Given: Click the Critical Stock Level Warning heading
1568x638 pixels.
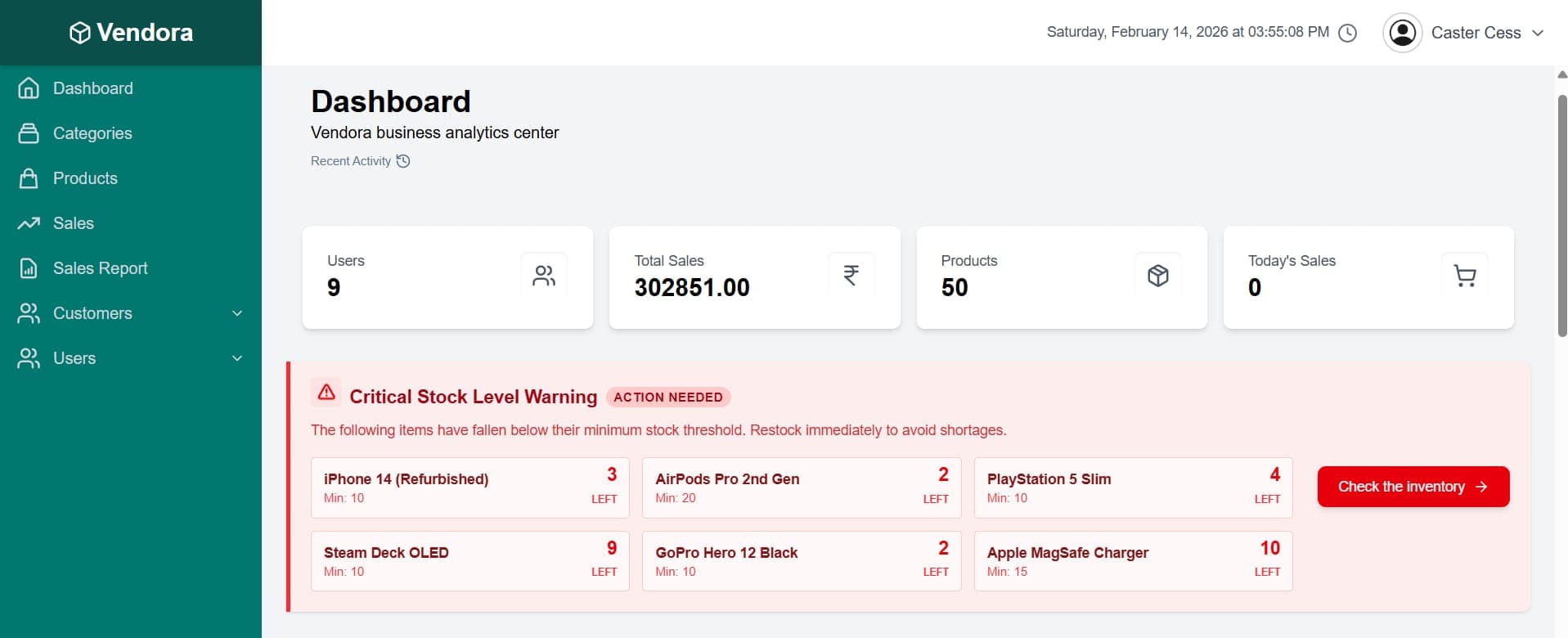Looking at the screenshot, I should (474, 397).
